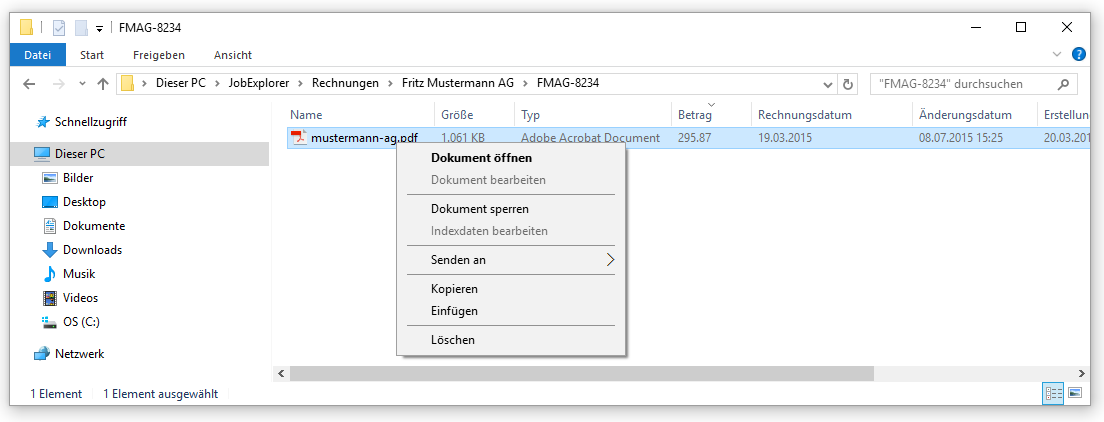Click the search magnifier icon

coord(1064,84)
